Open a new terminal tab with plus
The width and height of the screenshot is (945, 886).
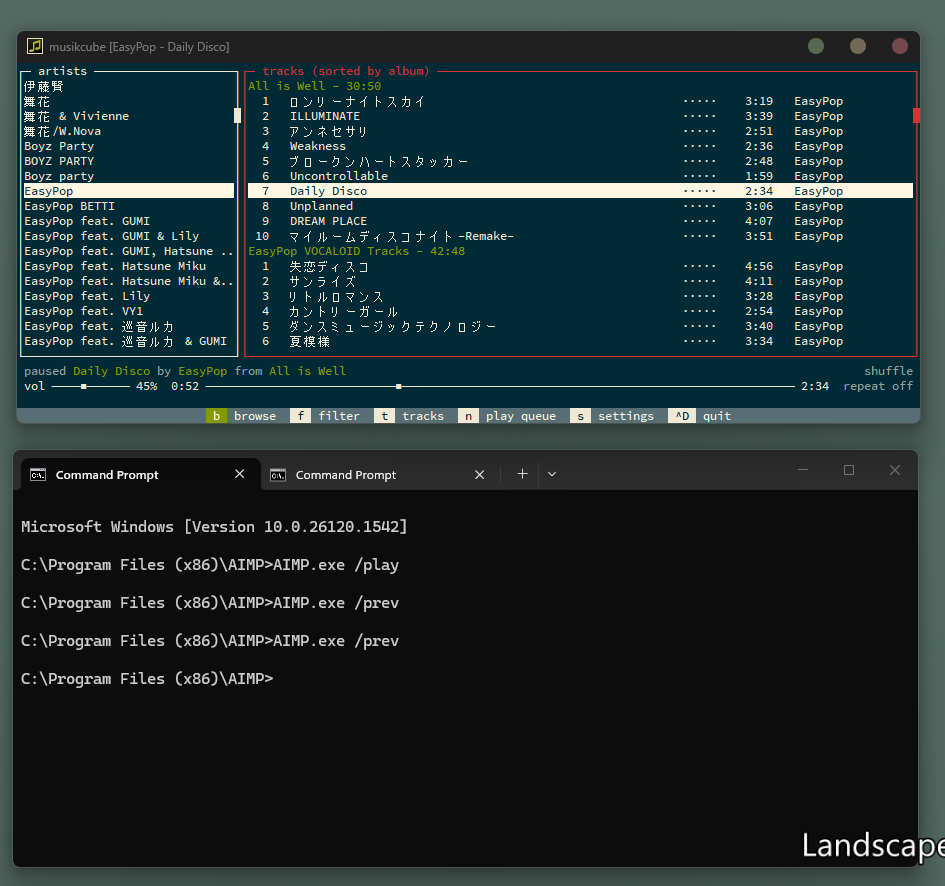click(x=522, y=474)
